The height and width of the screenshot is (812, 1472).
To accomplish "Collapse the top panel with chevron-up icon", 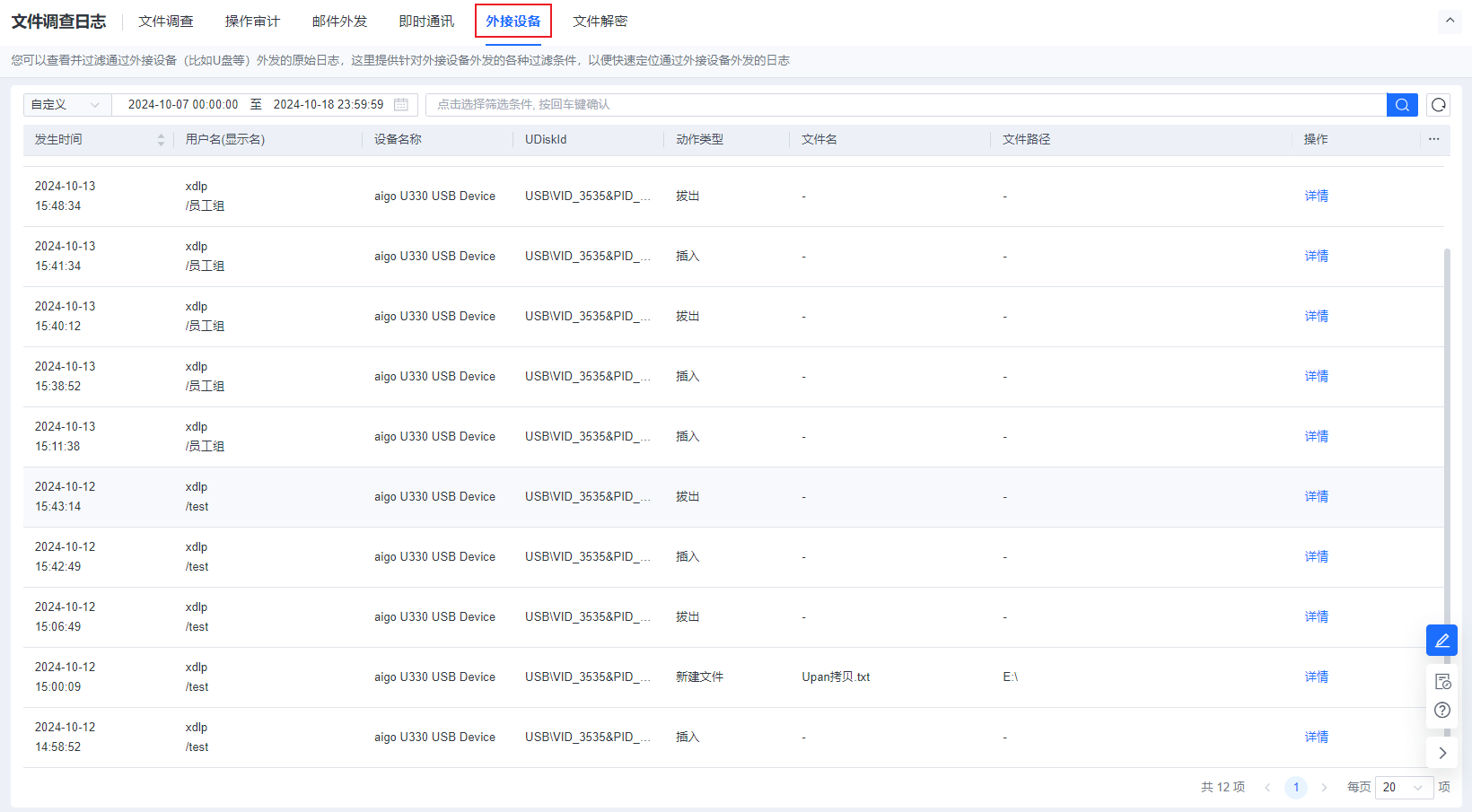I will point(1450,21).
